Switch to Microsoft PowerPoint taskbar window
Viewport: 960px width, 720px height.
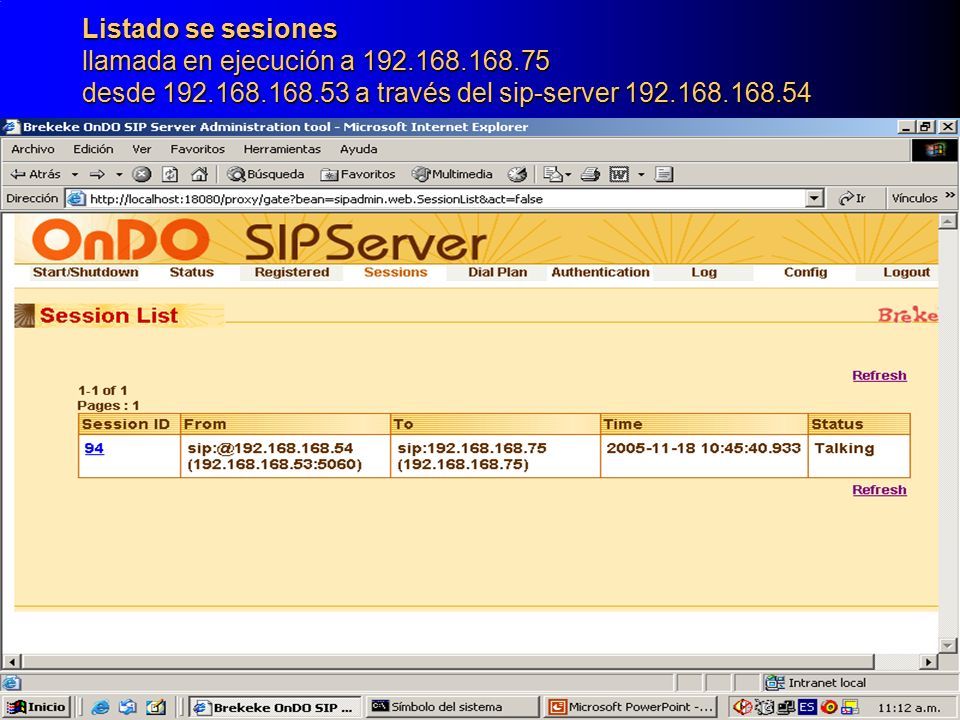click(631, 707)
